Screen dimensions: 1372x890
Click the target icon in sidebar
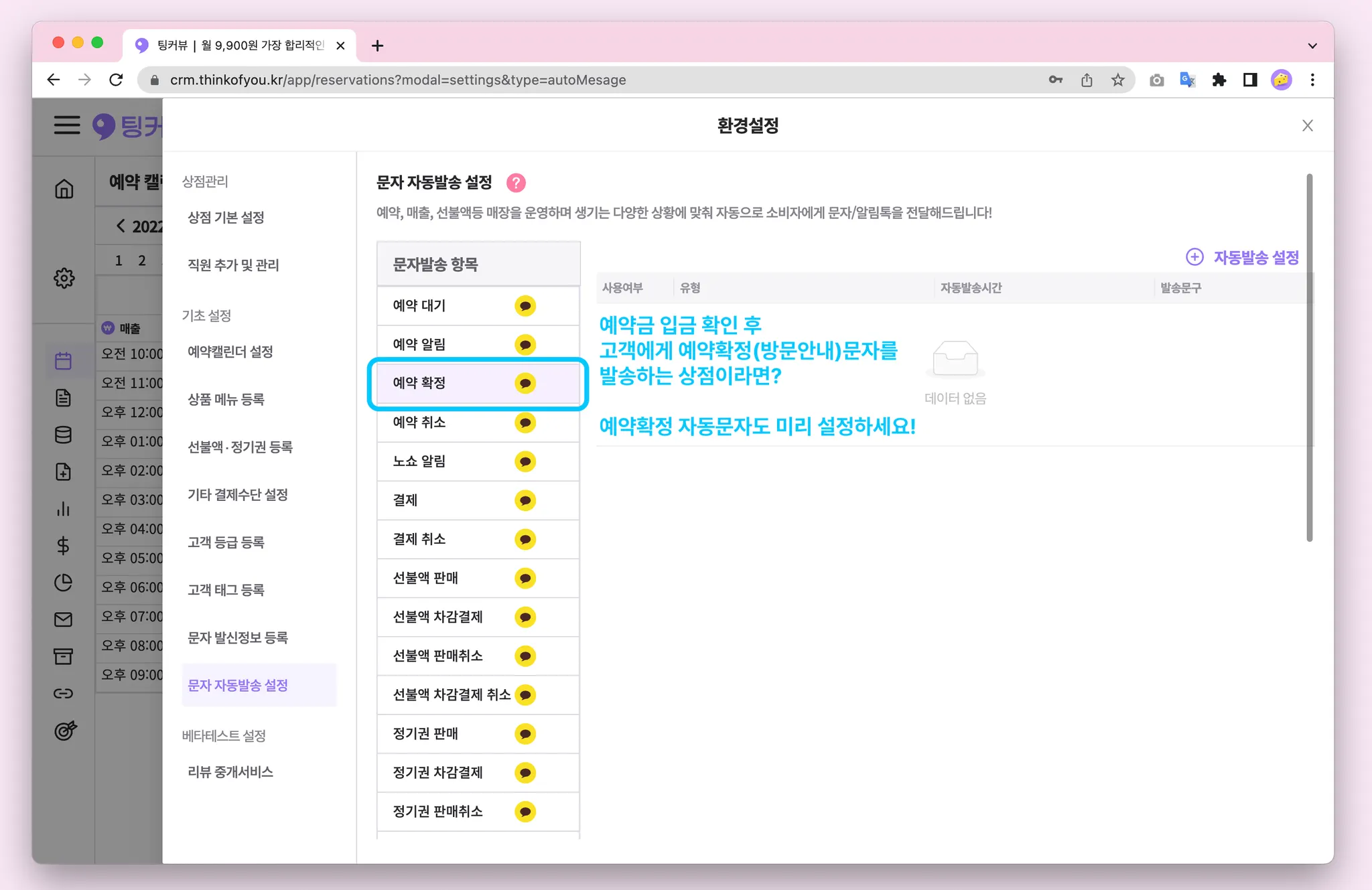pos(65,731)
